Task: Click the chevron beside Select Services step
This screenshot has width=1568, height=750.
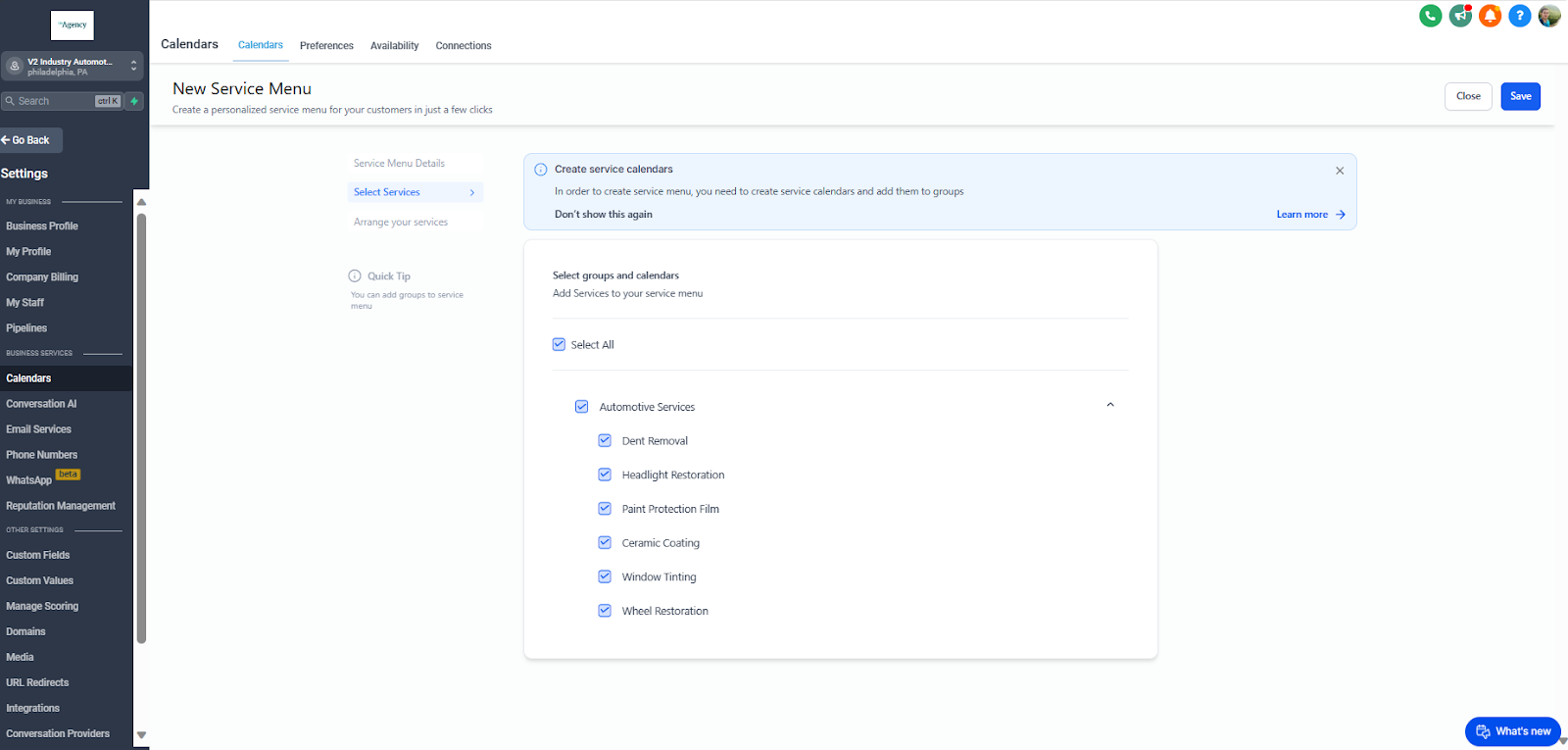Action: coord(472,193)
